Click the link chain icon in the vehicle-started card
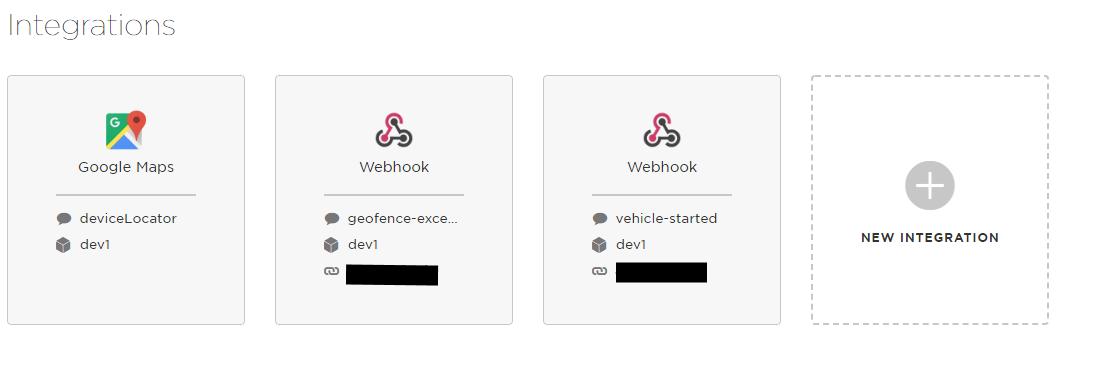This screenshot has height=368, width=1109. (x=600, y=271)
